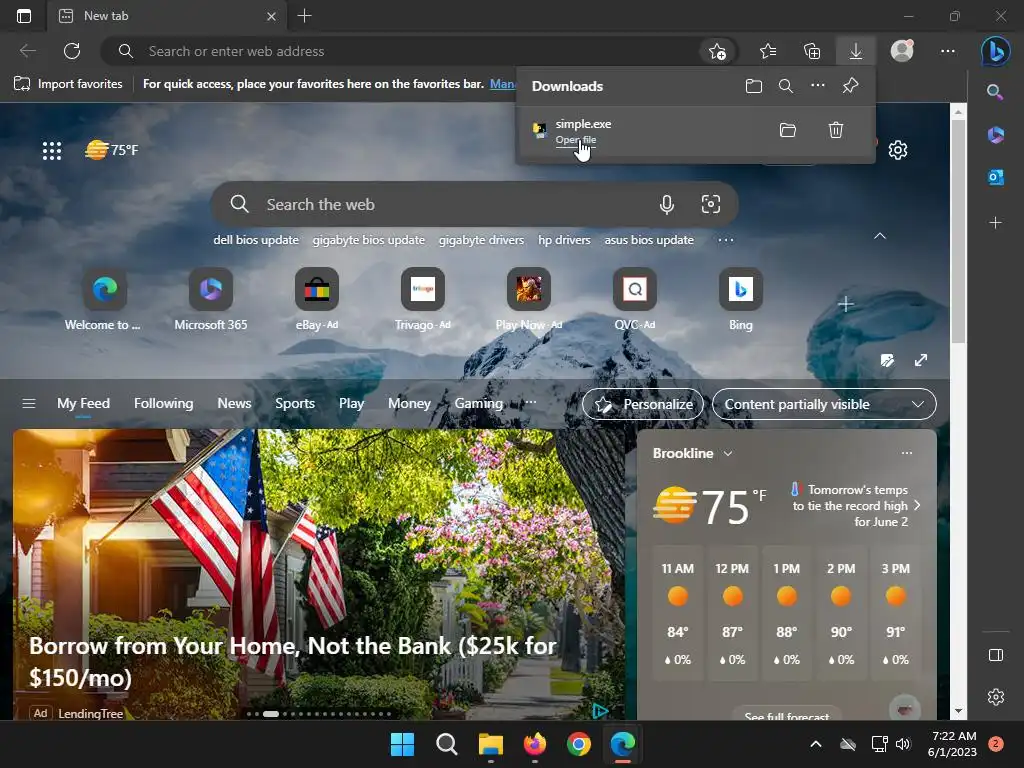Pin the Downloads panel
Screen dimensions: 1024x768
point(850,86)
